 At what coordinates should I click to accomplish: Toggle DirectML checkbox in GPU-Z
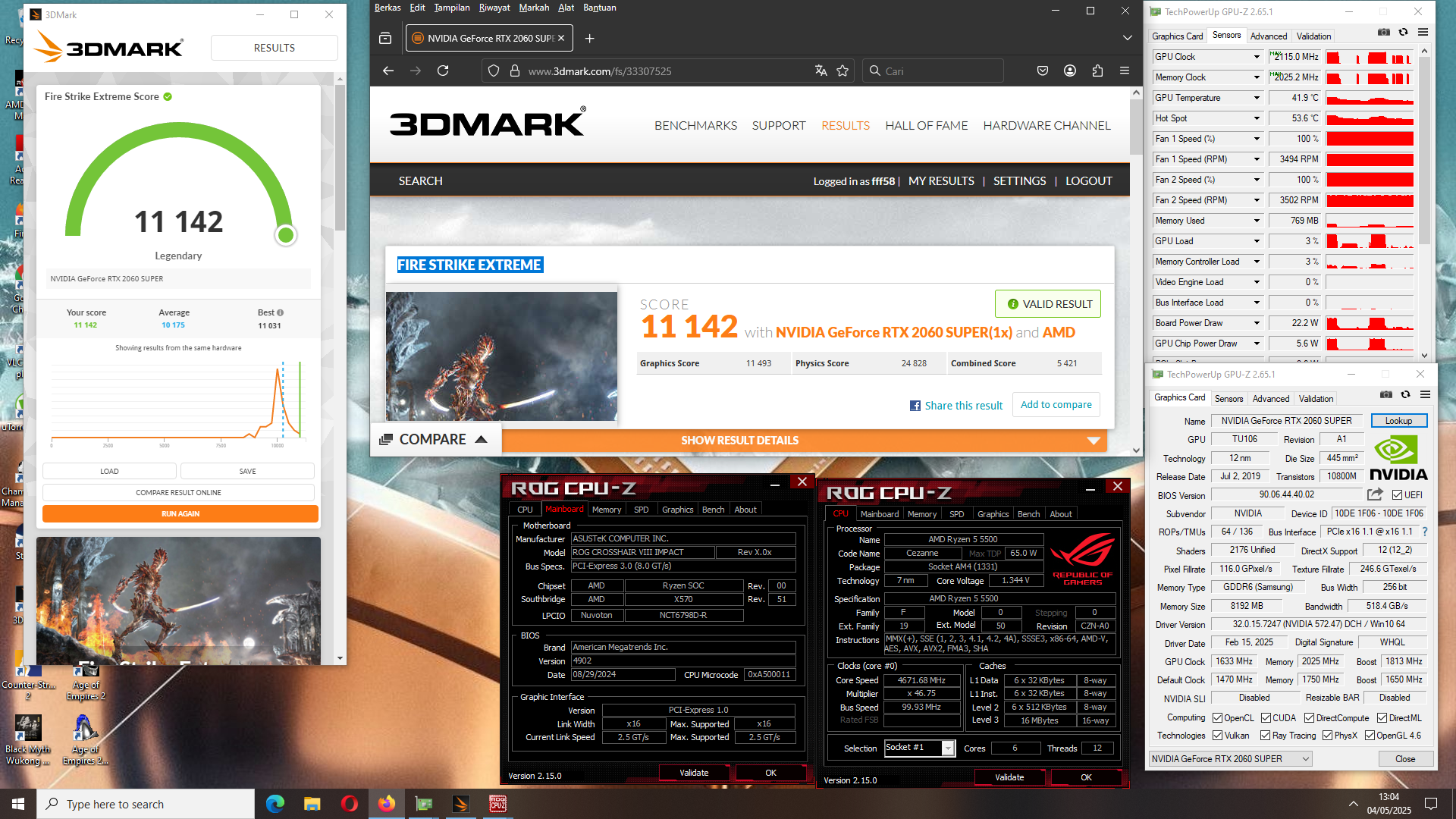tap(1382, 718)
